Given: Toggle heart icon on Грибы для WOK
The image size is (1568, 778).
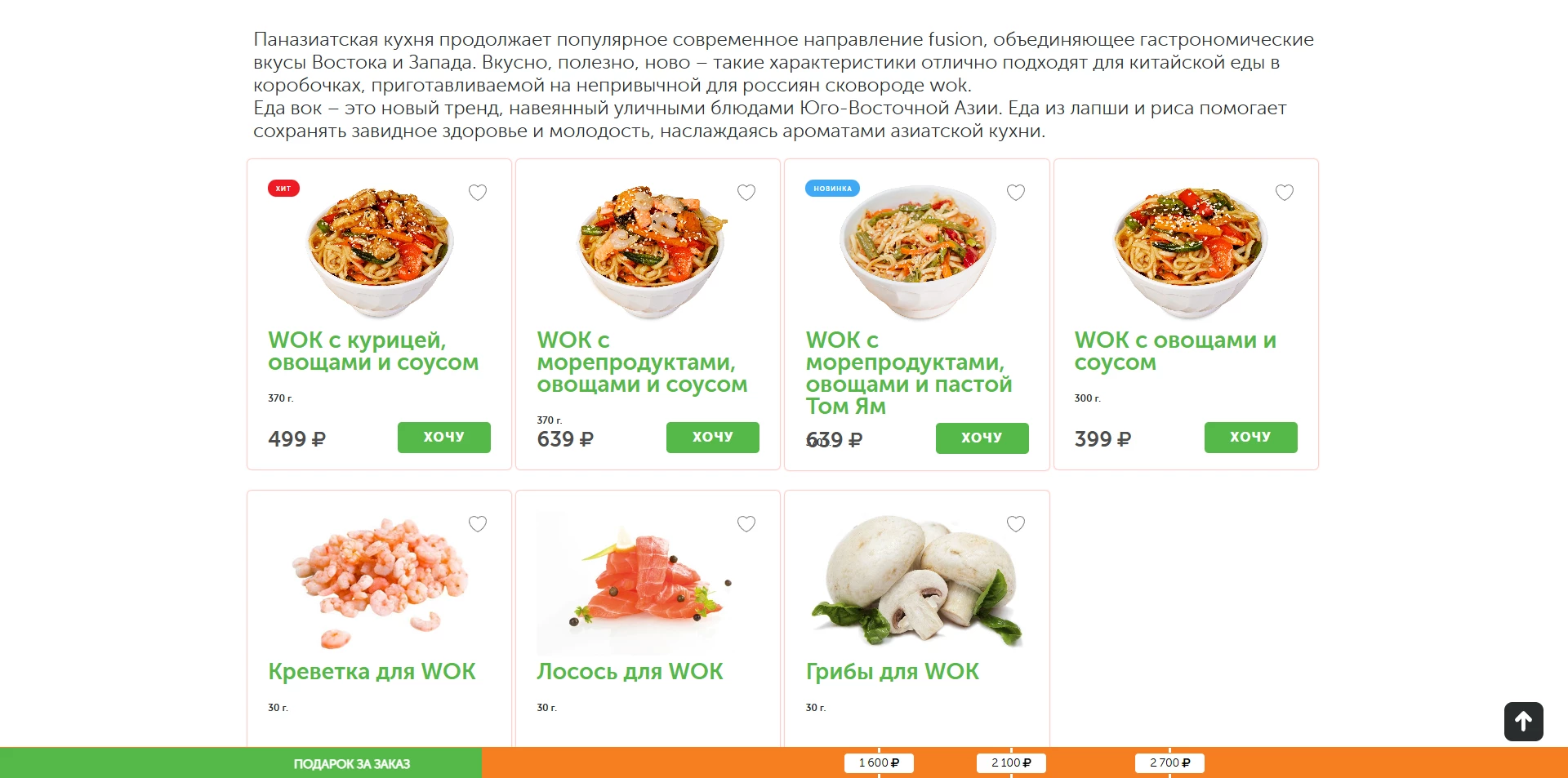Looking at the screenshot, I should pos(1016,524).
